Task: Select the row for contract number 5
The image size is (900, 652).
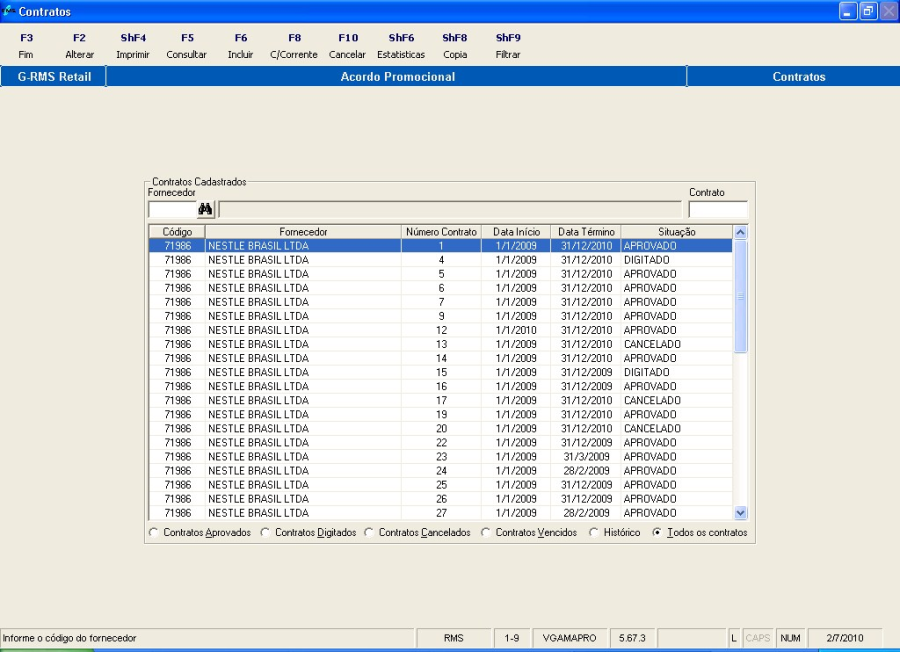Action: click(441, 274)
